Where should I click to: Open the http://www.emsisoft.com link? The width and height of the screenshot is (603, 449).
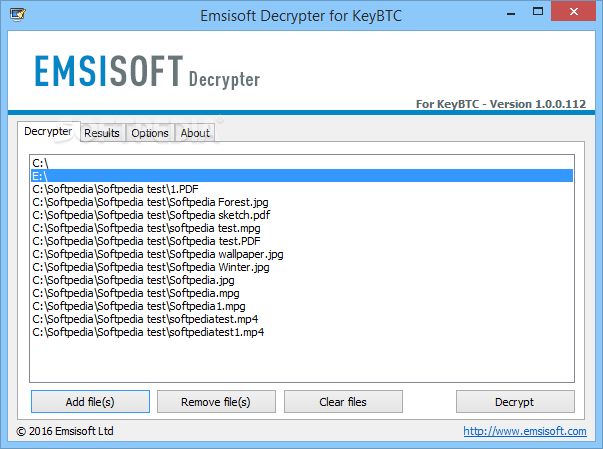pyautogui.click(x=525, y=431)
